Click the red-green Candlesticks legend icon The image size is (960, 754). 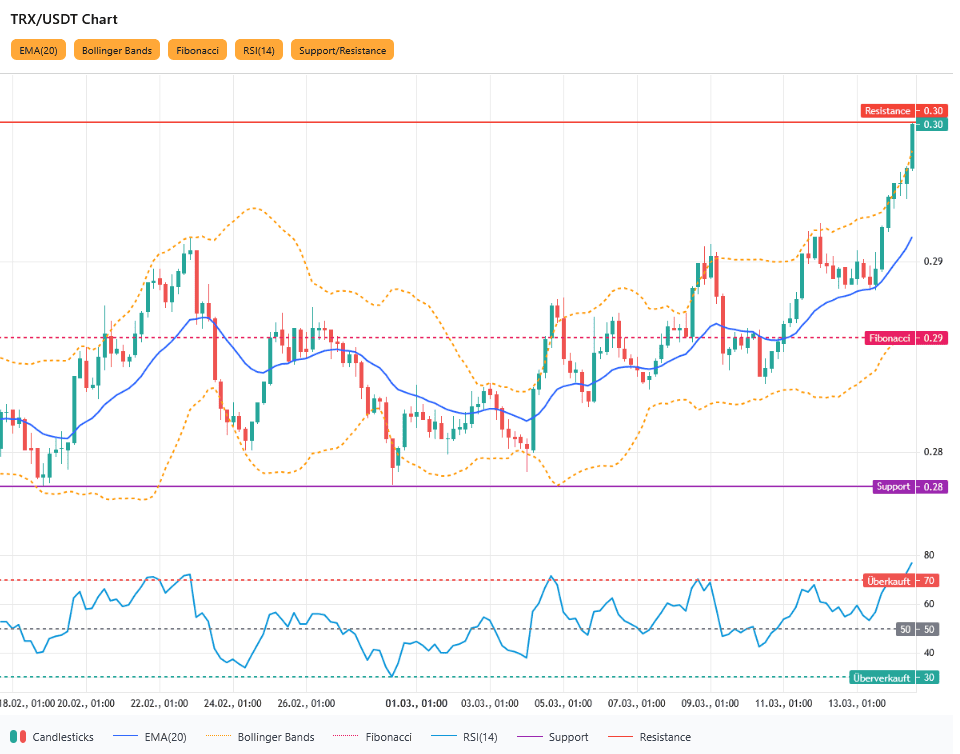click(17, 737)
